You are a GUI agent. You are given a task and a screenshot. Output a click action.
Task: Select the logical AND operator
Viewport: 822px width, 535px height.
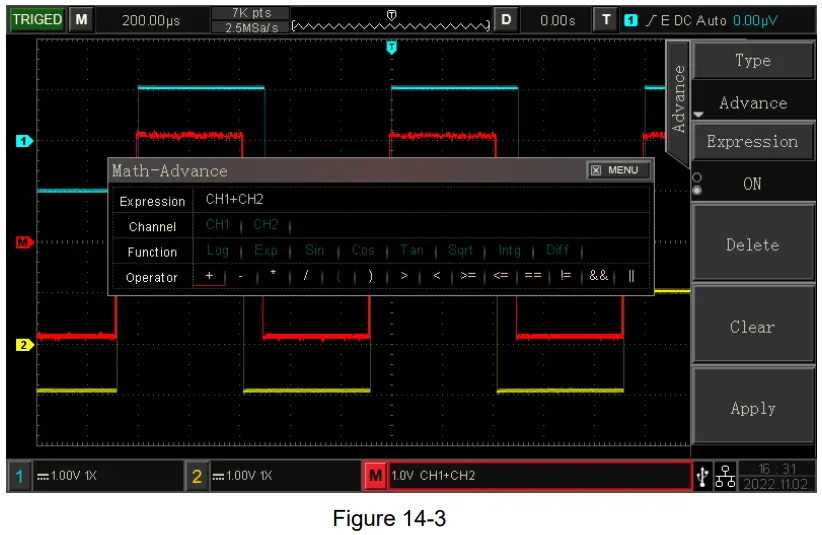(598, 276)
